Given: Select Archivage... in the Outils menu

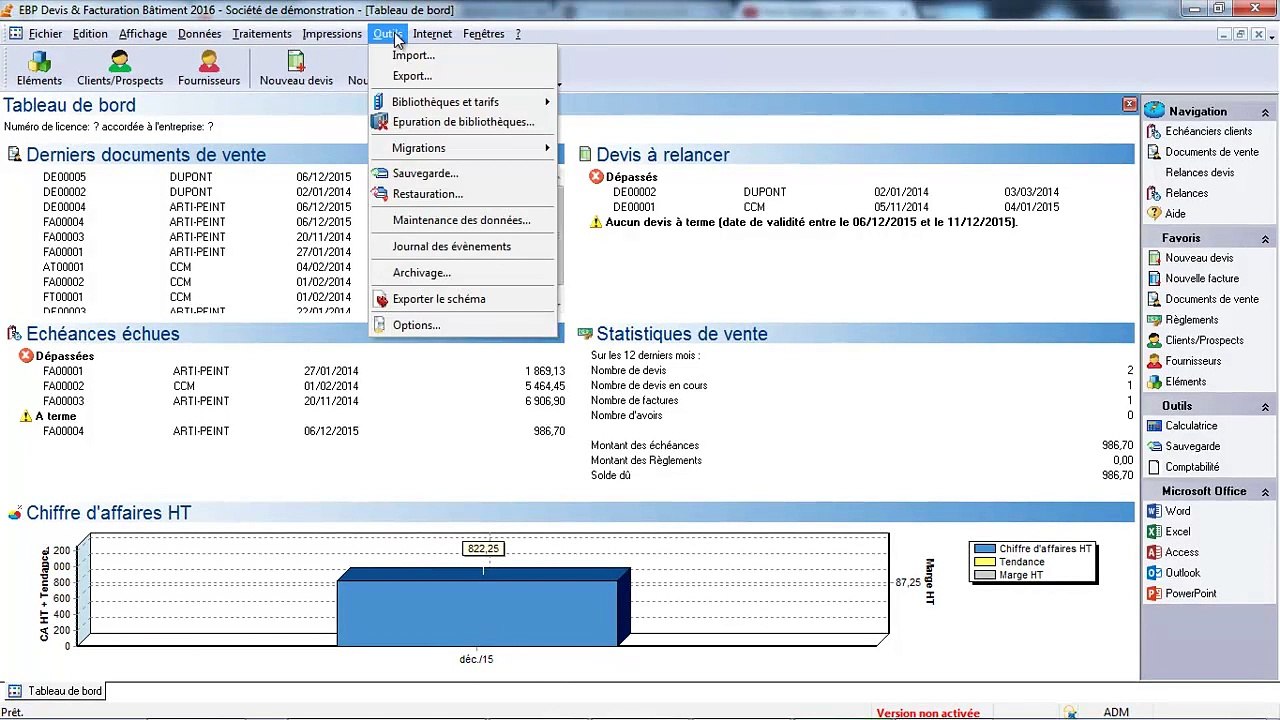Looking at the screenshot, I should coord(463,272).
